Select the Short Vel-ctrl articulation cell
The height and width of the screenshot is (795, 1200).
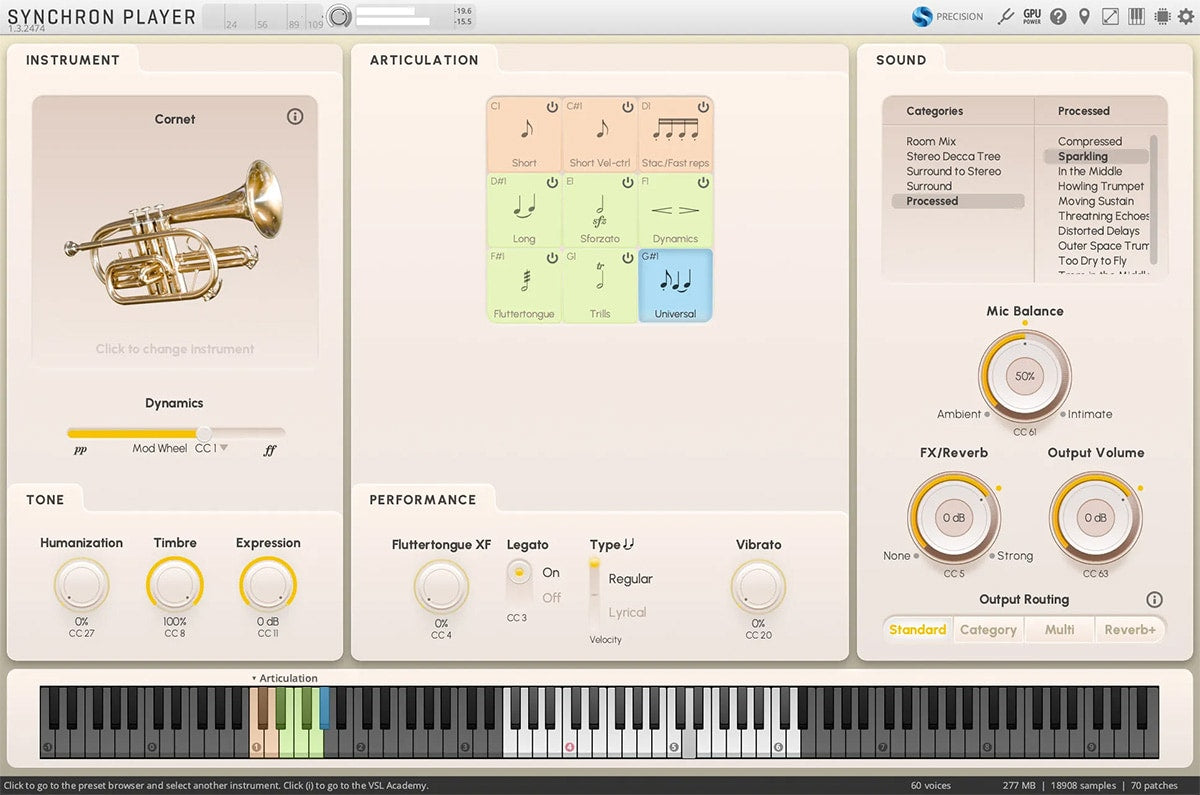pyautogui.click(x=600, y=134)
